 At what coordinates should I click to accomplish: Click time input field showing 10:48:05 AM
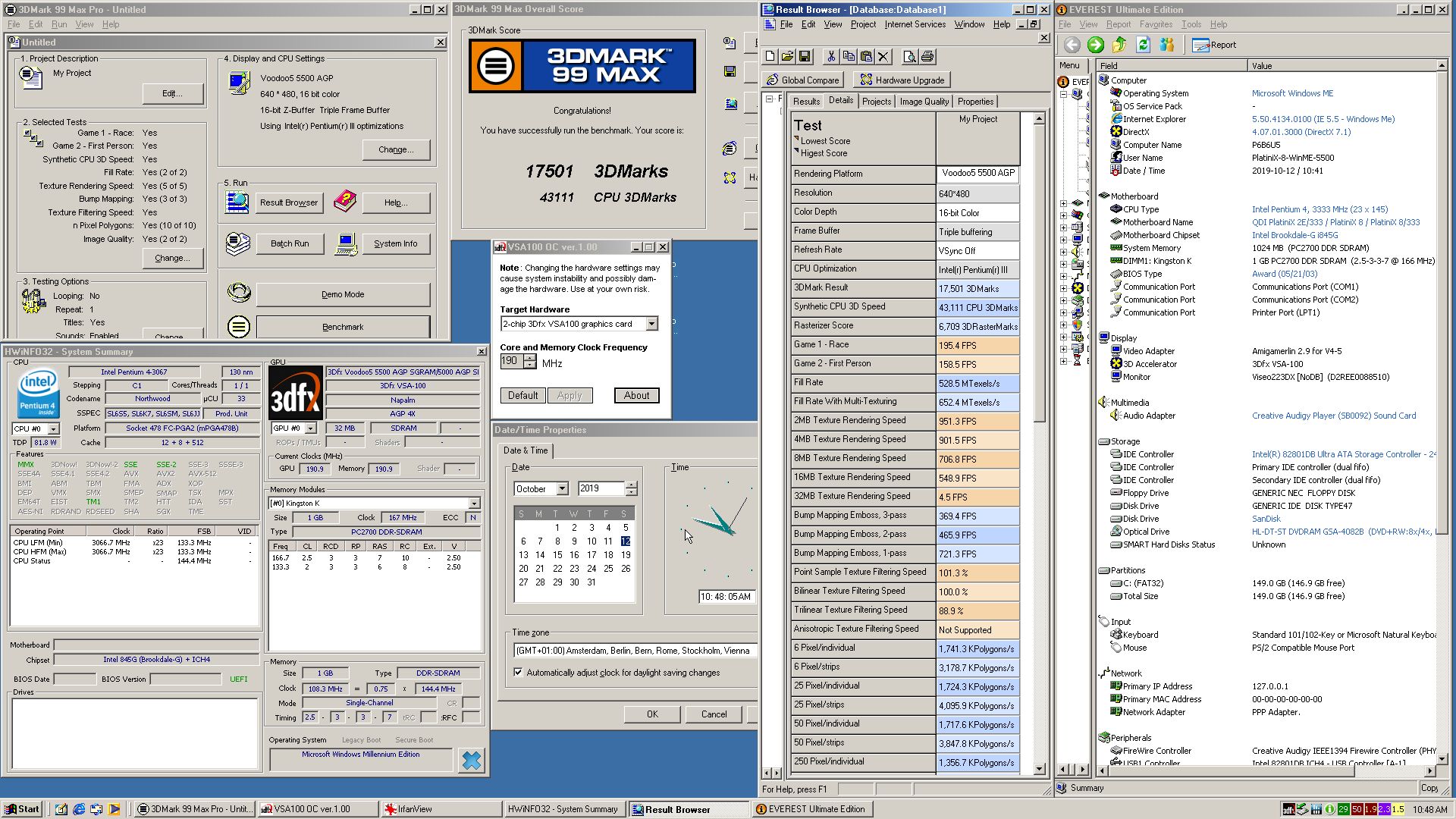pyautogui.click(x=726, y=596)
